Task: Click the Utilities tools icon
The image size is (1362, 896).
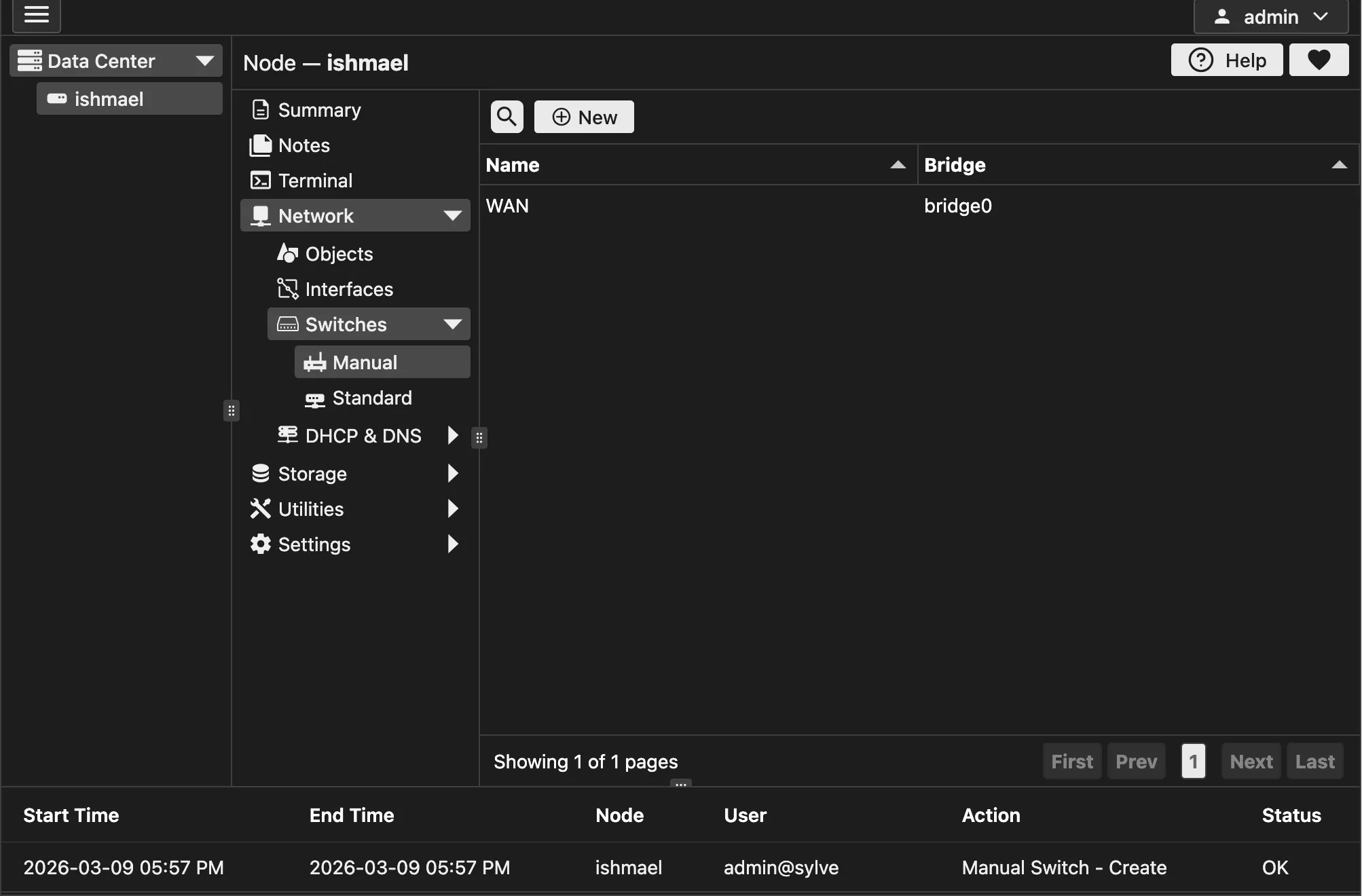Action: 261,509
